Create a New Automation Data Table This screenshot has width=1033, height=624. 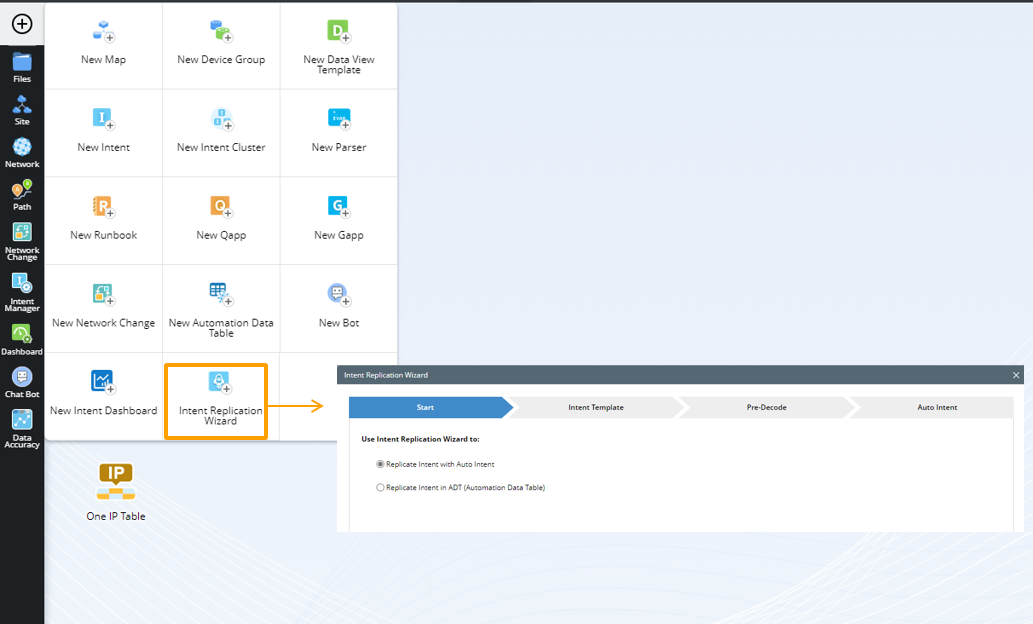pos(221,308)
